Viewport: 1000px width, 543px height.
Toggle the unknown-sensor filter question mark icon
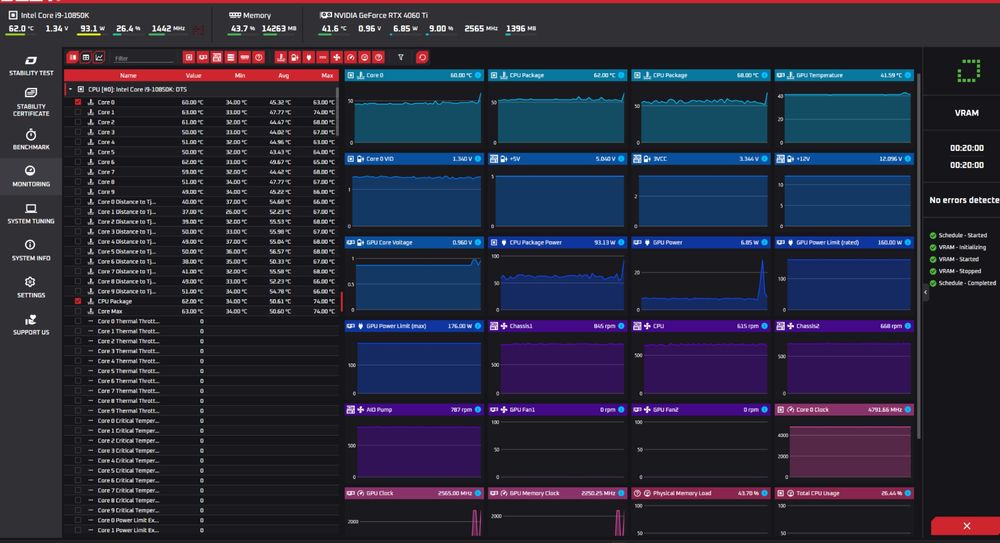pos(379,57)
